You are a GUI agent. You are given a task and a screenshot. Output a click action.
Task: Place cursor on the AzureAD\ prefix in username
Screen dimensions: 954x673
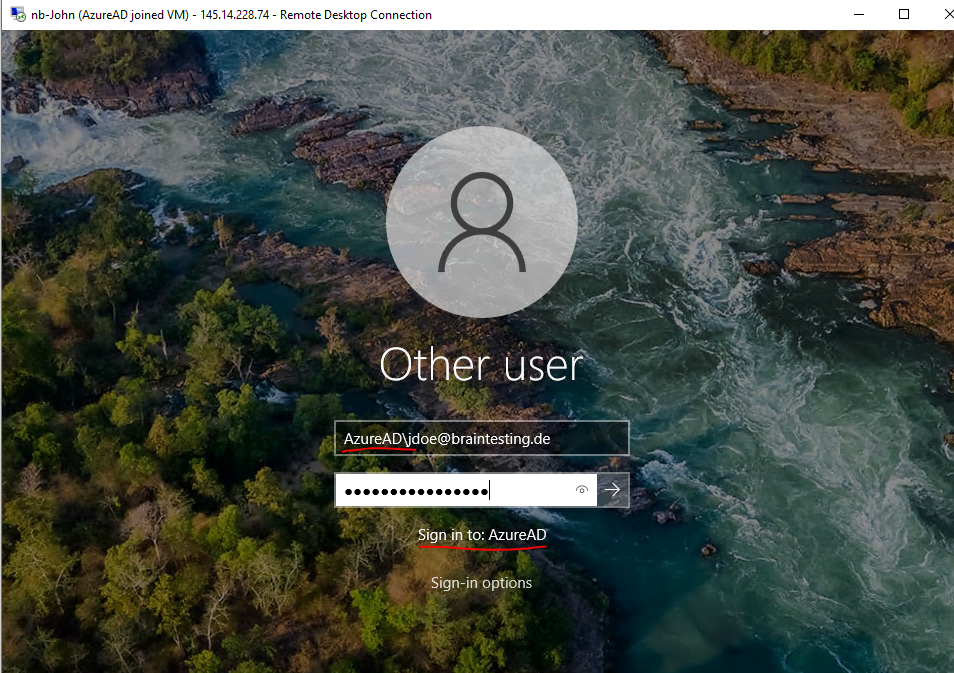point(375,439)
